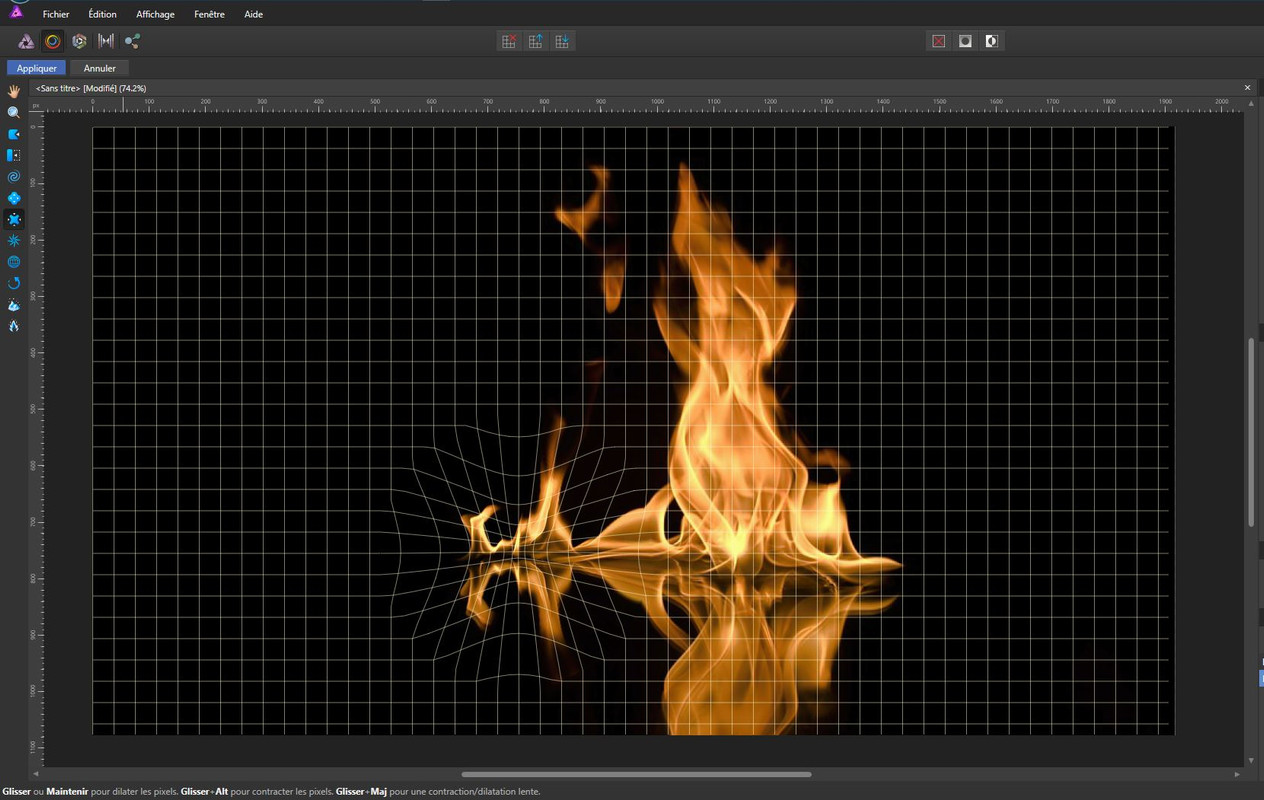Select the View hand tool
Viewport: 1264px width, 800px height.
(14, 91)
